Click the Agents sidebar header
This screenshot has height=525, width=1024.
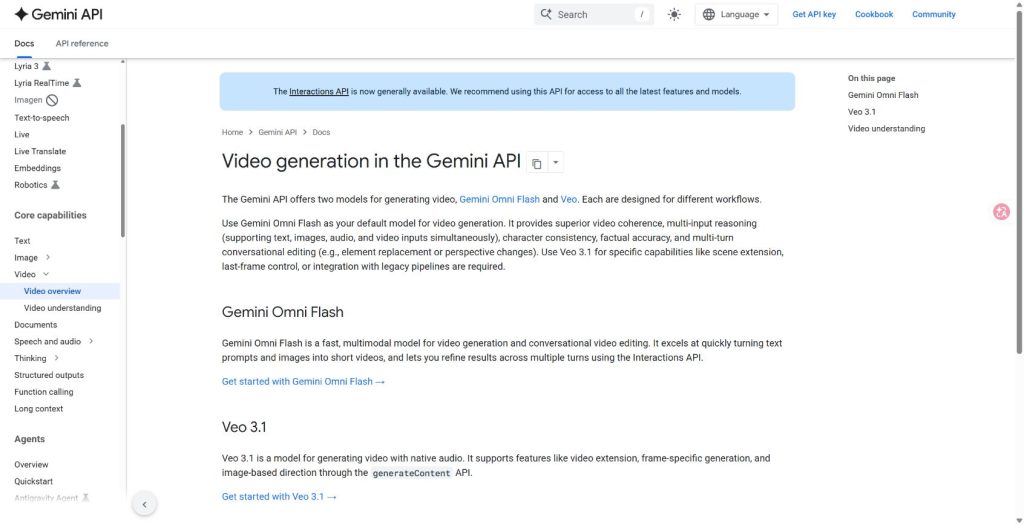pyautogui.click(x=29, y=439)
